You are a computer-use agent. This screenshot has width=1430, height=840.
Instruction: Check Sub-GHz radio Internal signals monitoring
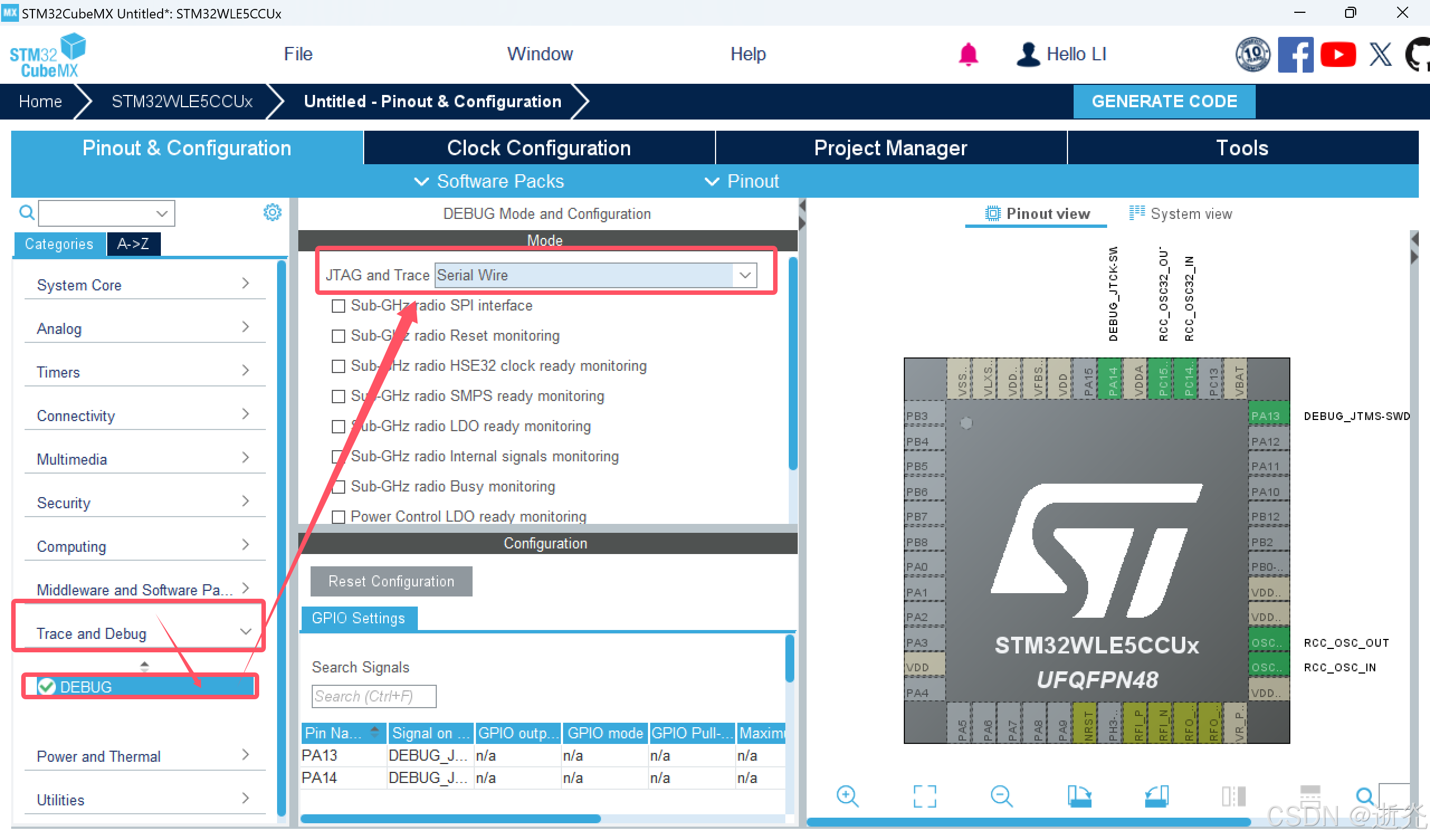pos(338,456)
